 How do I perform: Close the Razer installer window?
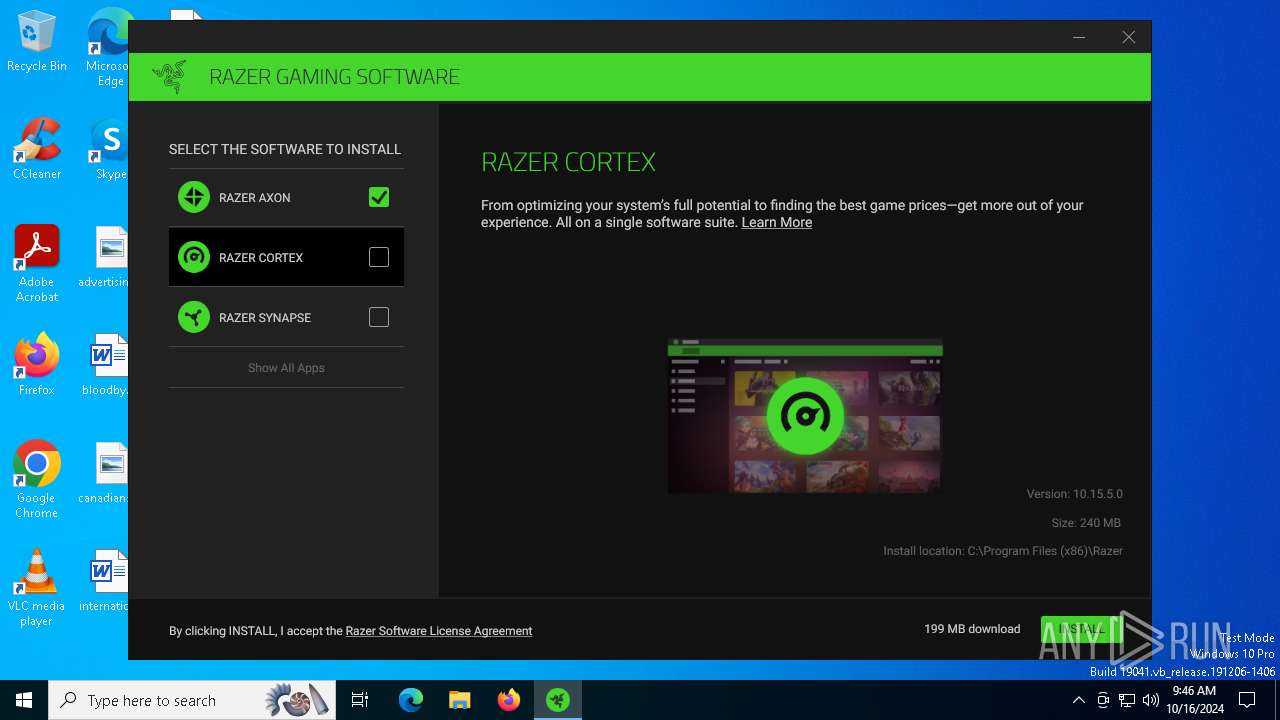pos(1128,37)
